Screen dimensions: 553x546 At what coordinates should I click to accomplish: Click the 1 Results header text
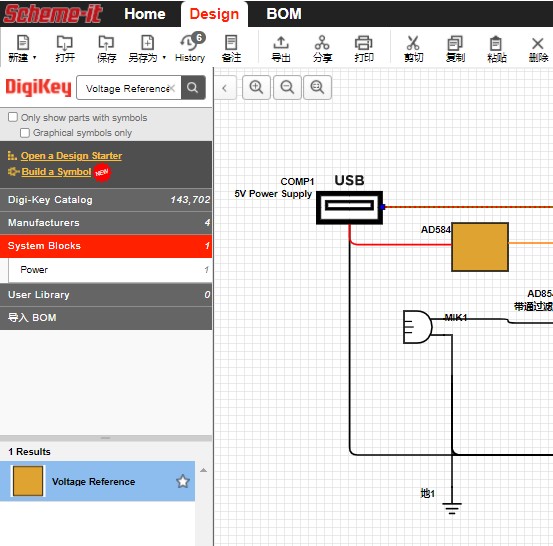click(29, 451)
